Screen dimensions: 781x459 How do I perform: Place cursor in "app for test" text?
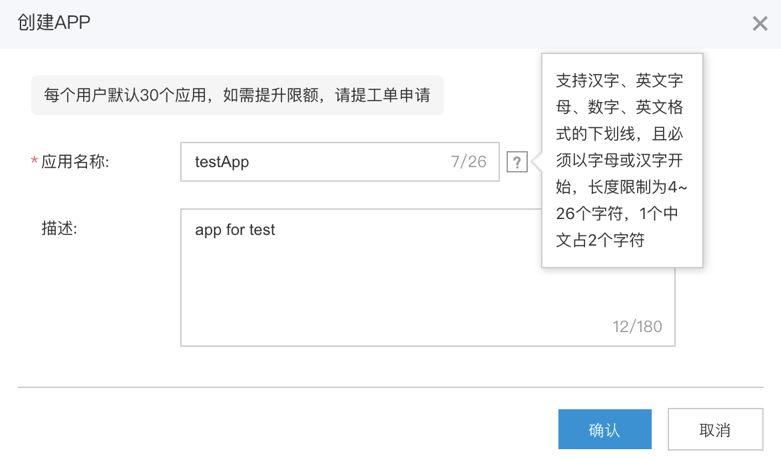coord(235,230)
